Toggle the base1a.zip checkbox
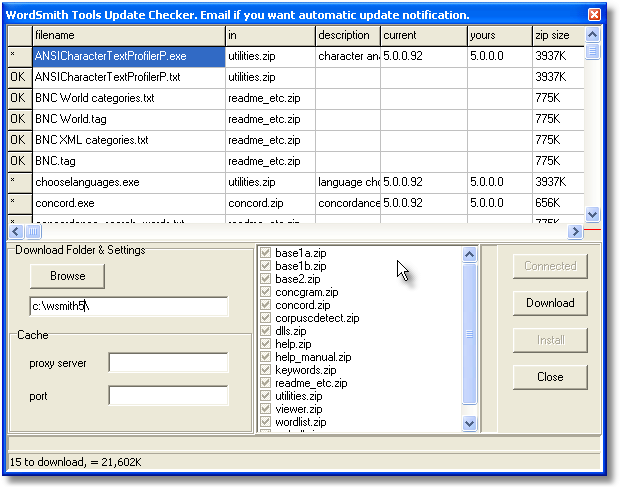 (265, 253)
